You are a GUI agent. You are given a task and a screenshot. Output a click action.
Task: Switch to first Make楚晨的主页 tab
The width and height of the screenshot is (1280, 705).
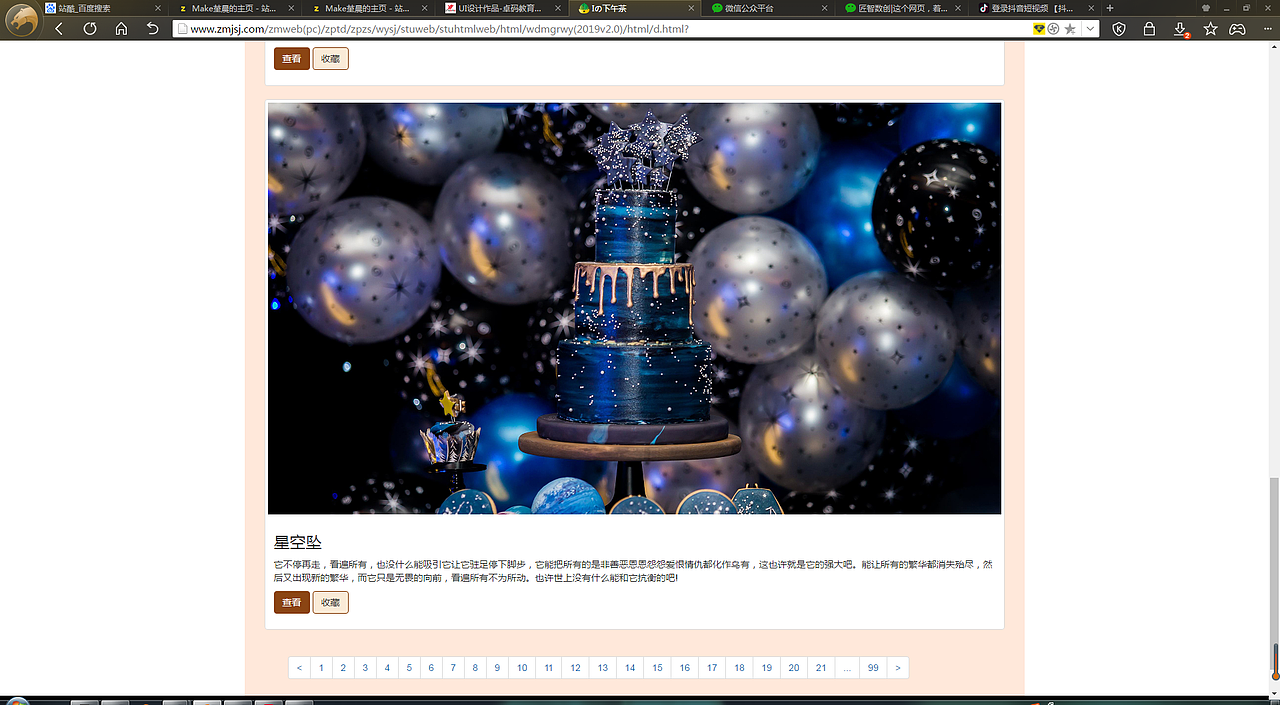click(234, 8)
